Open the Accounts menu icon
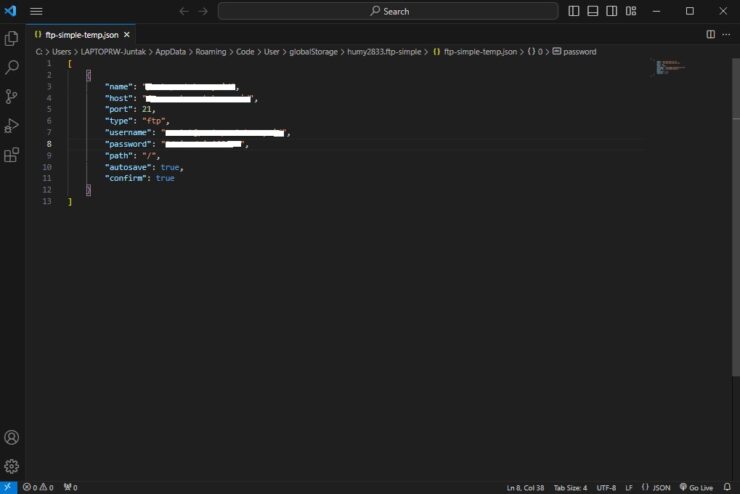Viewport: 740px width, 494px height. (11, 437)
